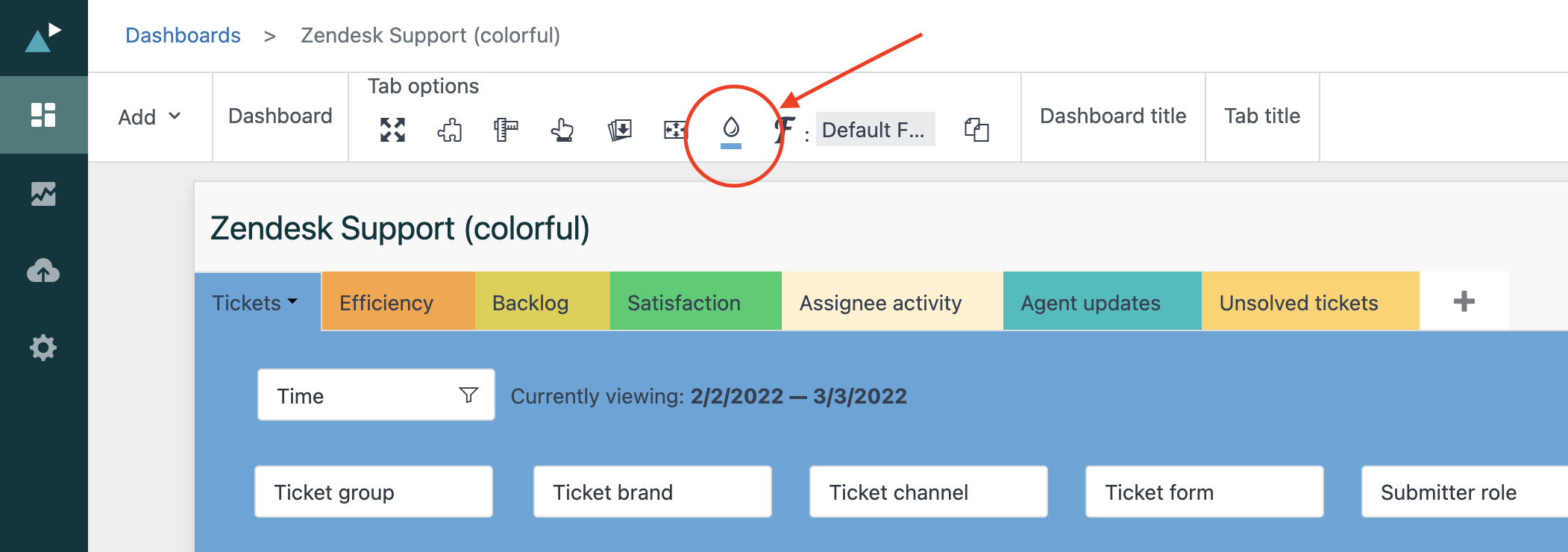
Task: Click the fullscreen expand arrows icon
Action: 392,130
